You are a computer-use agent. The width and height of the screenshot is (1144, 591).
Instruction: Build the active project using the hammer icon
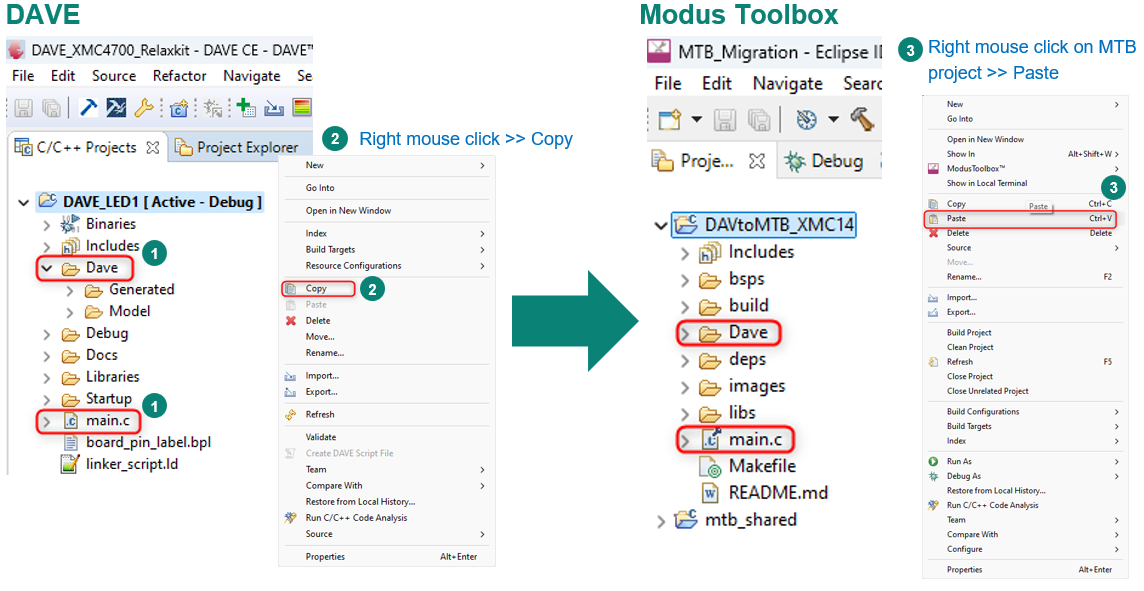click(88, 107)
